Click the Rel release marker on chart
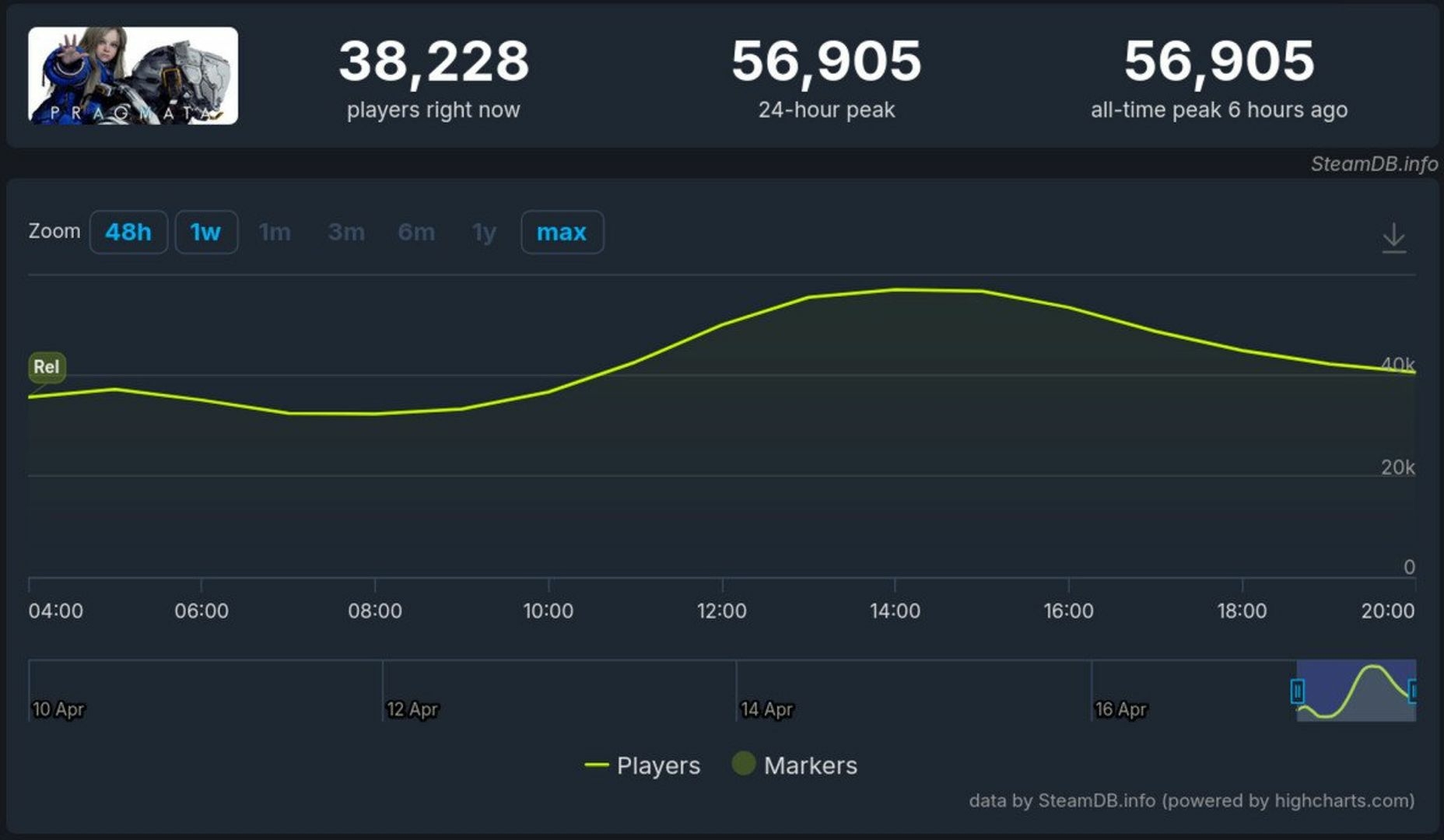The height and width of the screenshot is (840, 1444). point(47,367)
